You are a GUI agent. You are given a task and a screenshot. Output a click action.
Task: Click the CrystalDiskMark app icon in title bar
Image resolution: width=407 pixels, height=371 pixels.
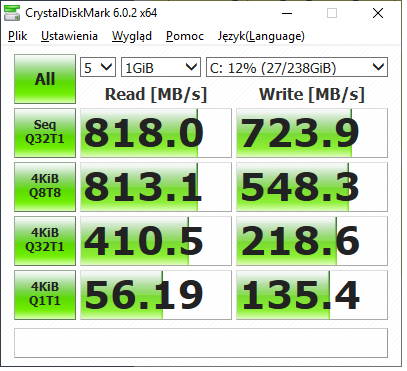(12, 13)
